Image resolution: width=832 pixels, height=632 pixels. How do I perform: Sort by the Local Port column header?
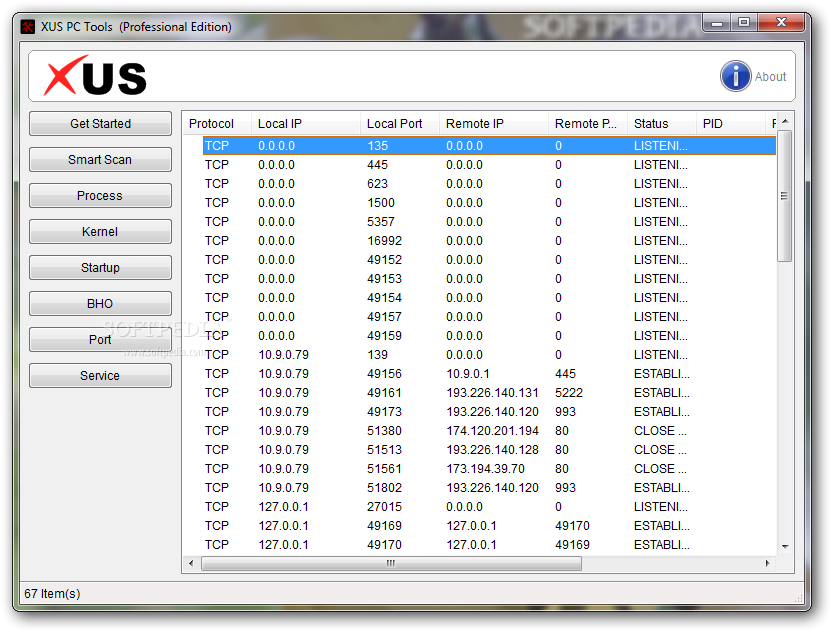(400, 124)
